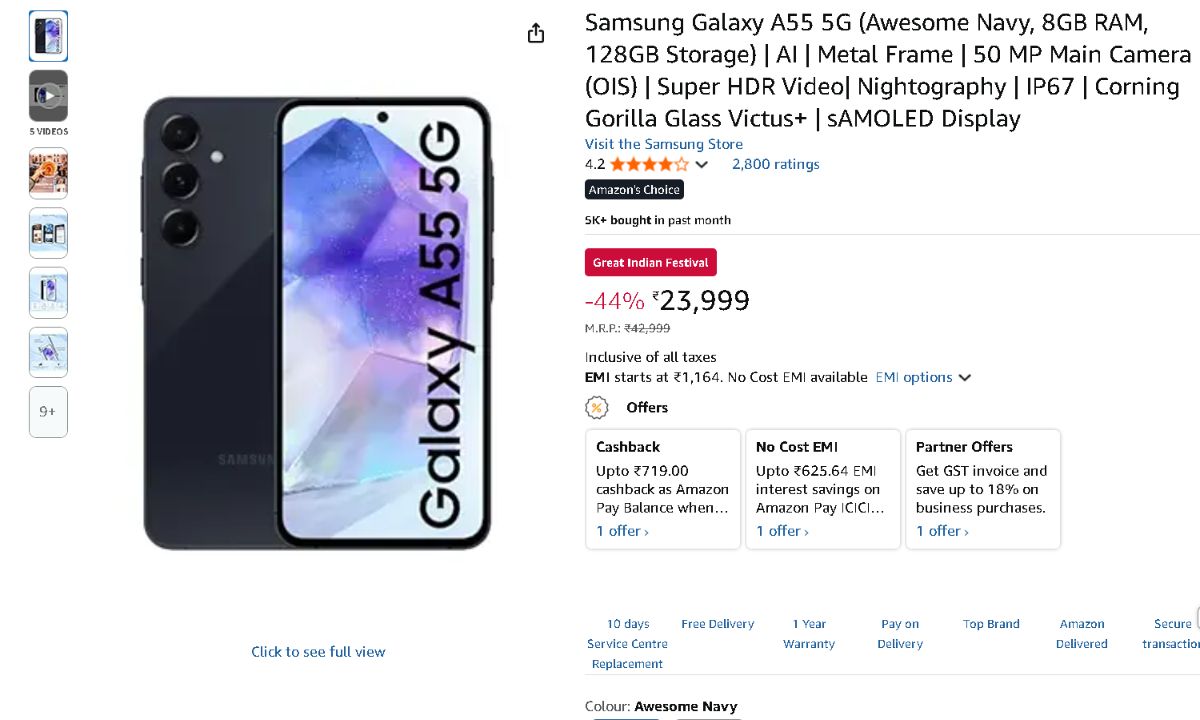This screenshot has width=1200, height=720.
Task: Open the Cashback 1 offer link
Action: click(622, 531)
